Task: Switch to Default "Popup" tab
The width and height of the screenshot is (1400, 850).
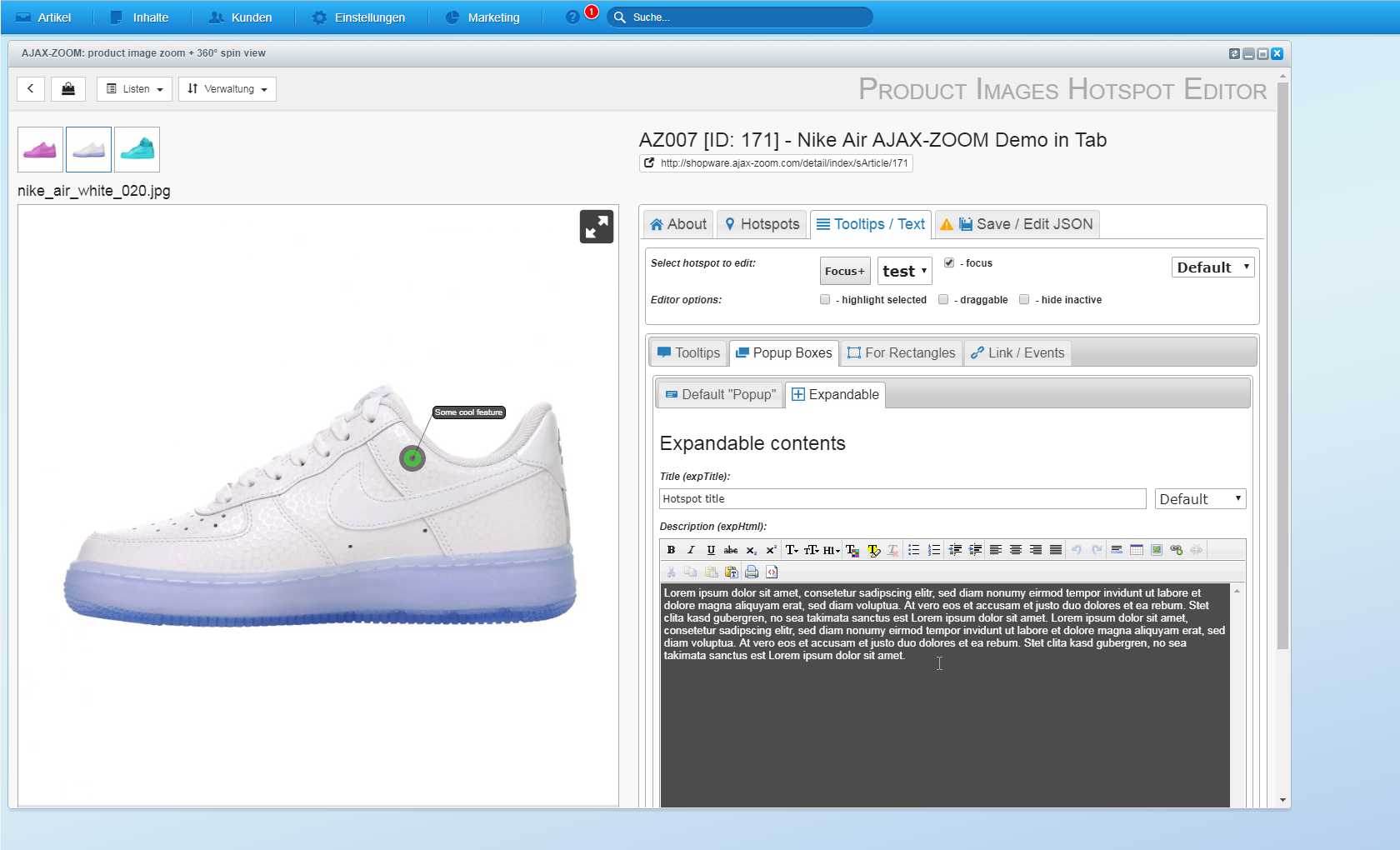Action: coord(721,394)
